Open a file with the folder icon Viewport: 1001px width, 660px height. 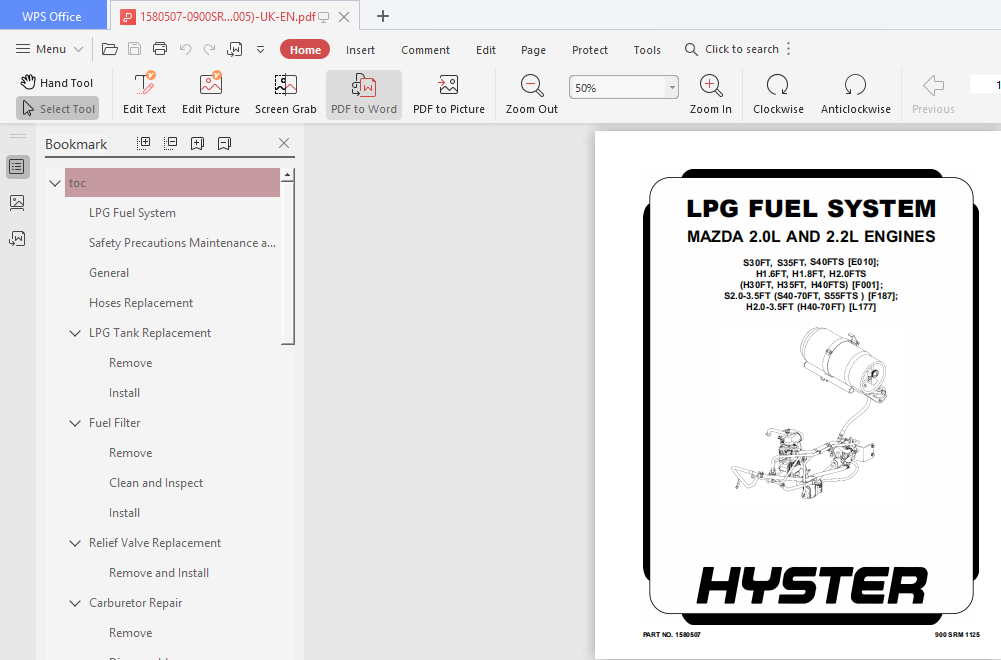point(110,49)
